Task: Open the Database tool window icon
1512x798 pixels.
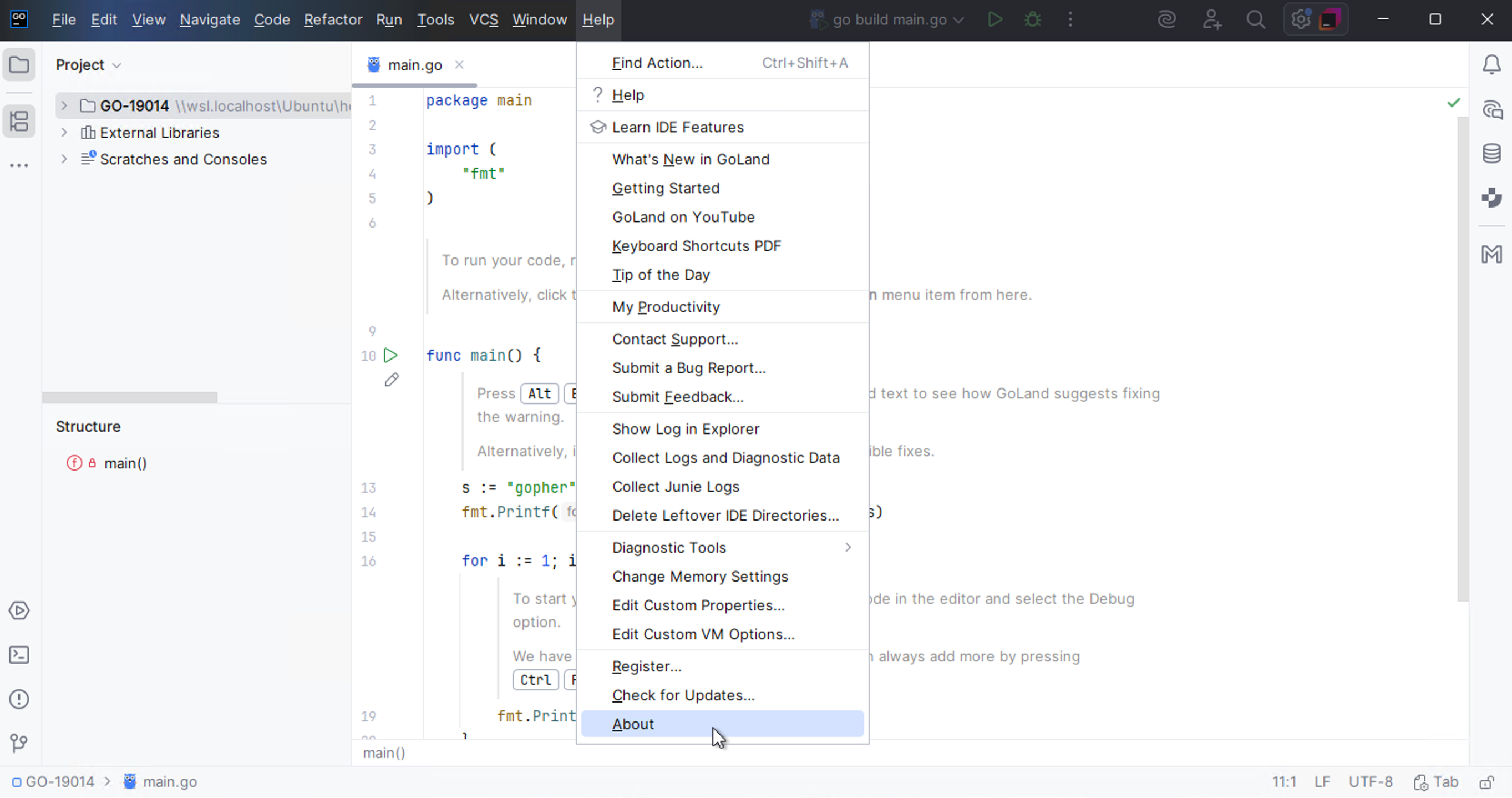Action: pos(1493,153)
